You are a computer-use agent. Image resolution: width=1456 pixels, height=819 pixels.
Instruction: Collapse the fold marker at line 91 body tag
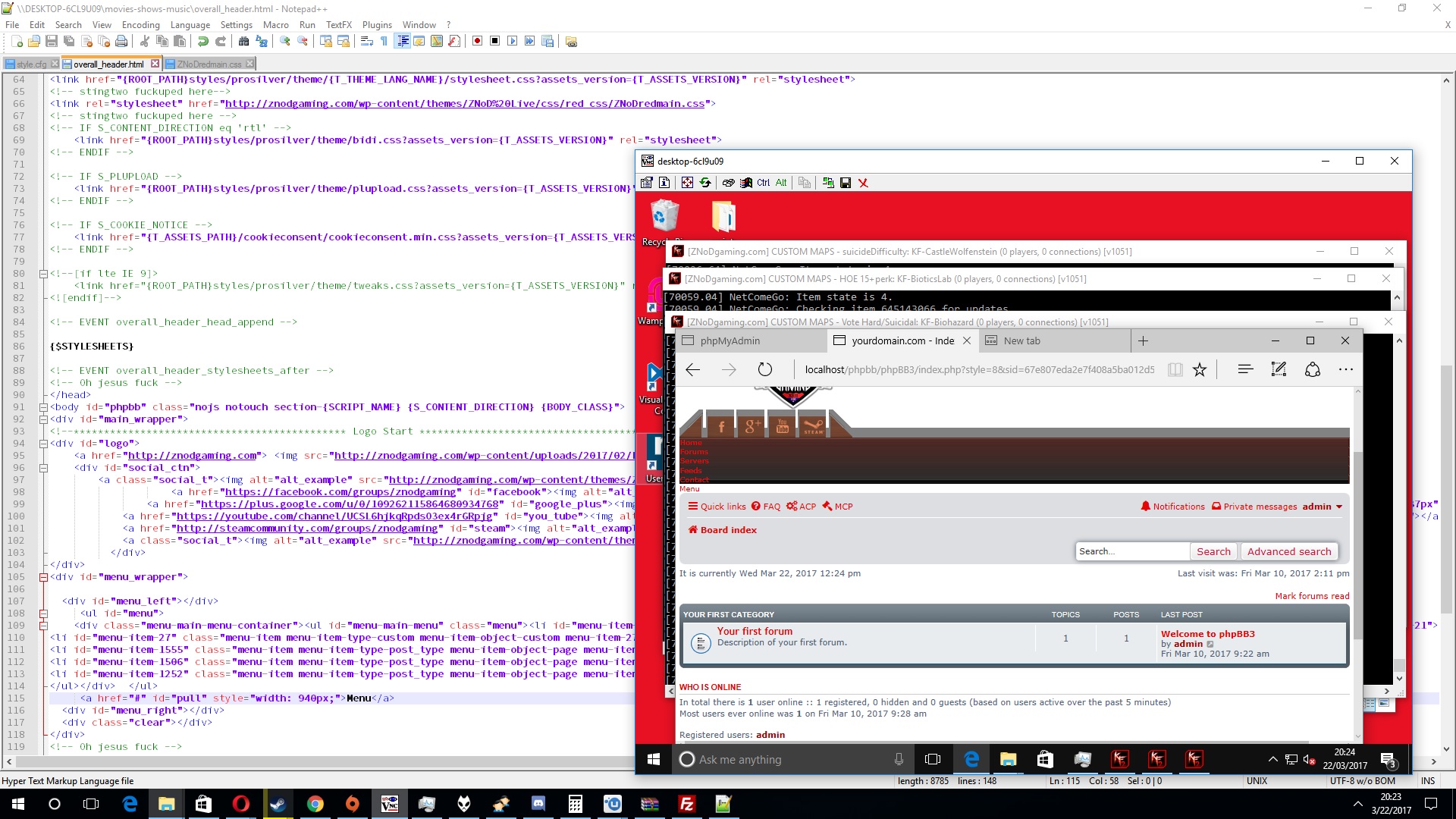pos(44,407)
